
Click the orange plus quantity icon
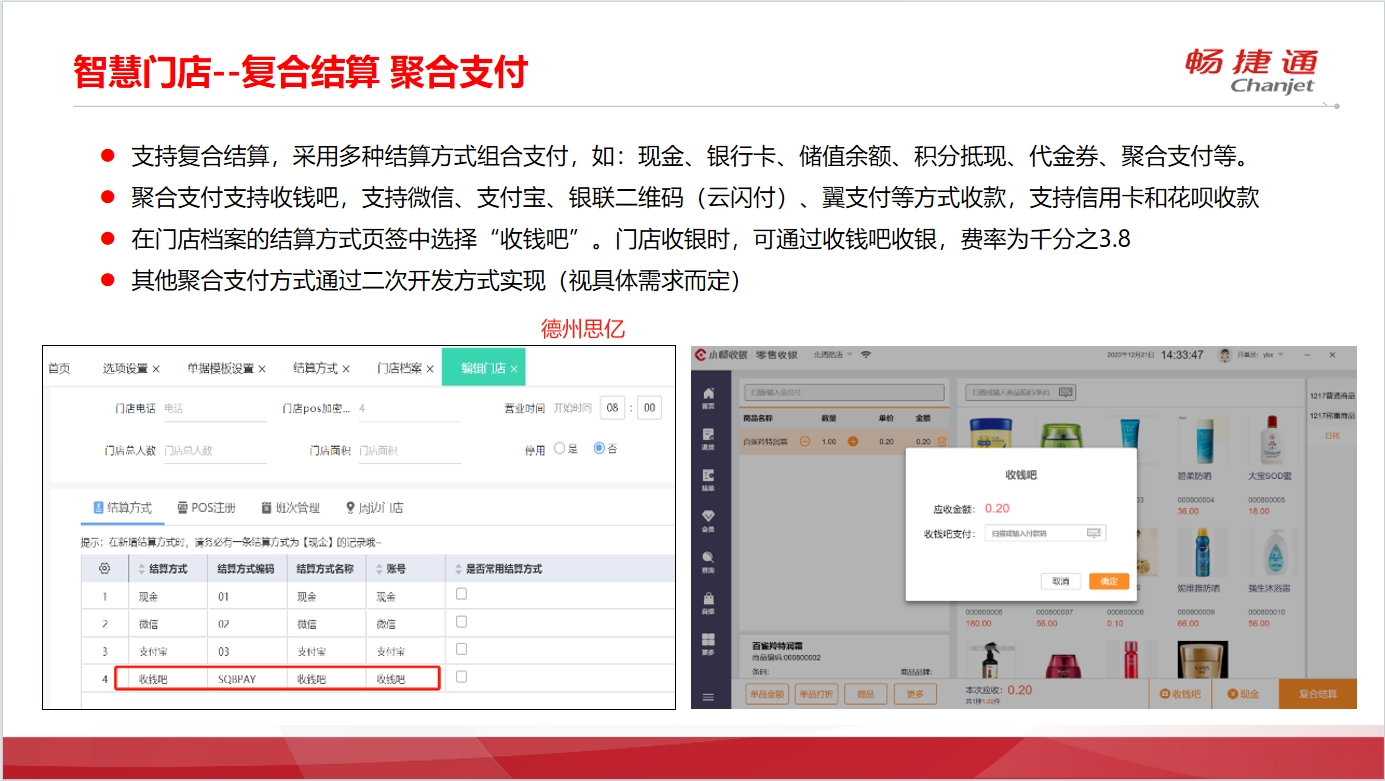[x=853, y=441]
